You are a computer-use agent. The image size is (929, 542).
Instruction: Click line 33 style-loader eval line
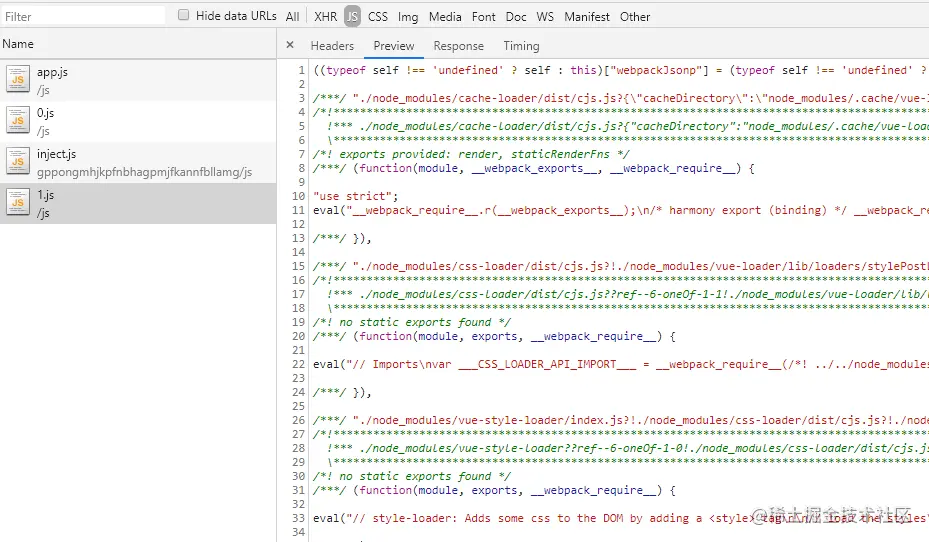(x=620, y=518)
